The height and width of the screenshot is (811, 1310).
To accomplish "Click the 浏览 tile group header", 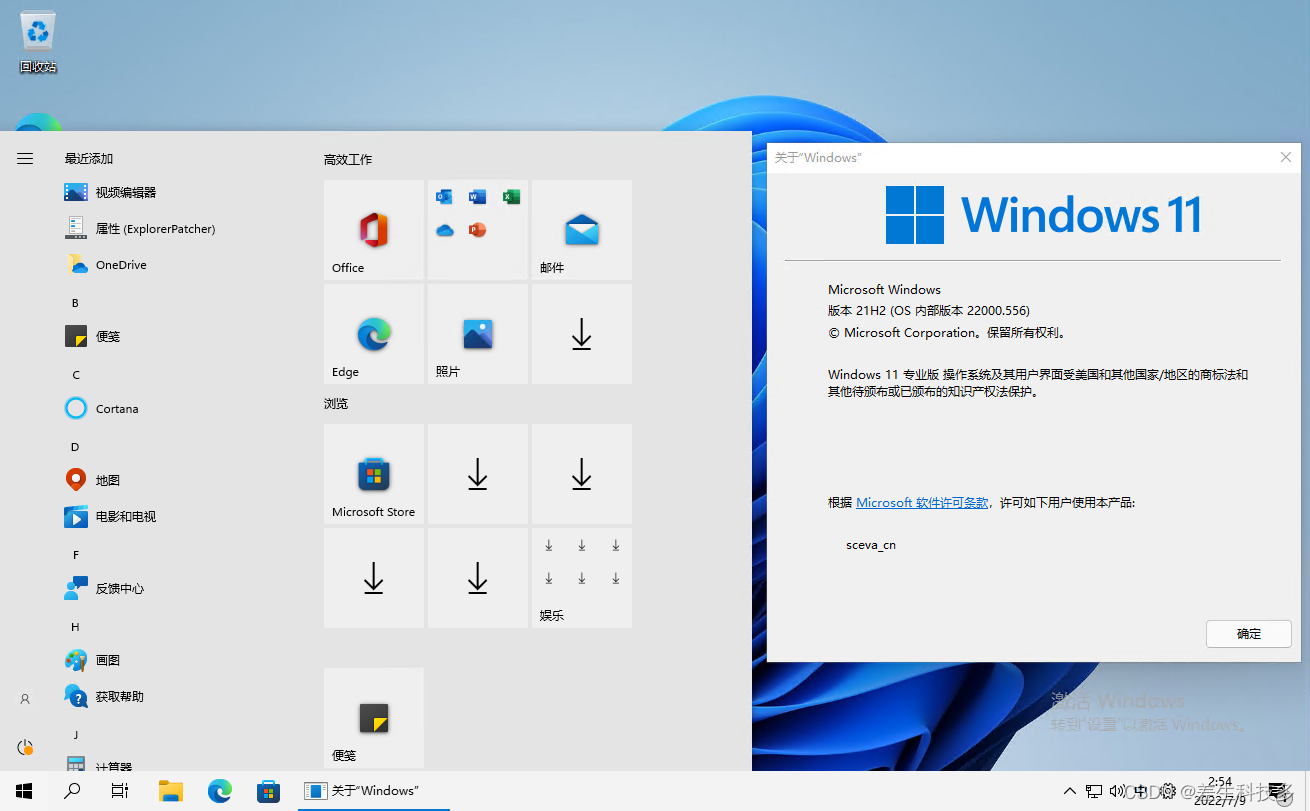I will tap(336, 403).
